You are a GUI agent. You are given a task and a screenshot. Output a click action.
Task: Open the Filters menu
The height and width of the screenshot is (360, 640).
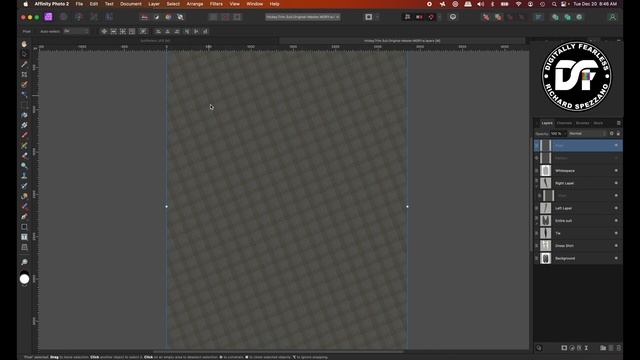[x=216, y=4]
